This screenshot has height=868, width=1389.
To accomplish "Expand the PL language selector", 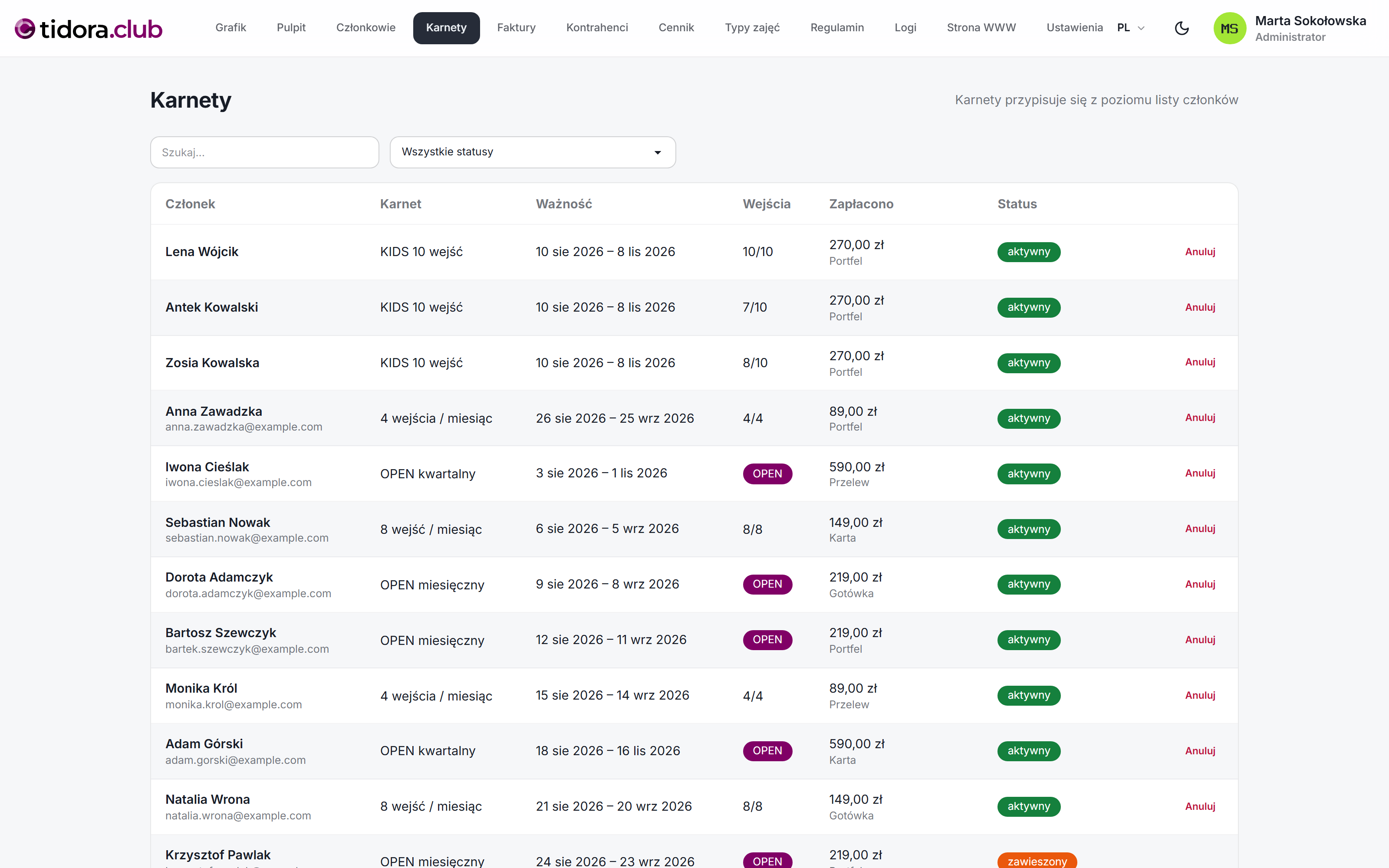I will pyautogui.click(x=1131, y=27).
